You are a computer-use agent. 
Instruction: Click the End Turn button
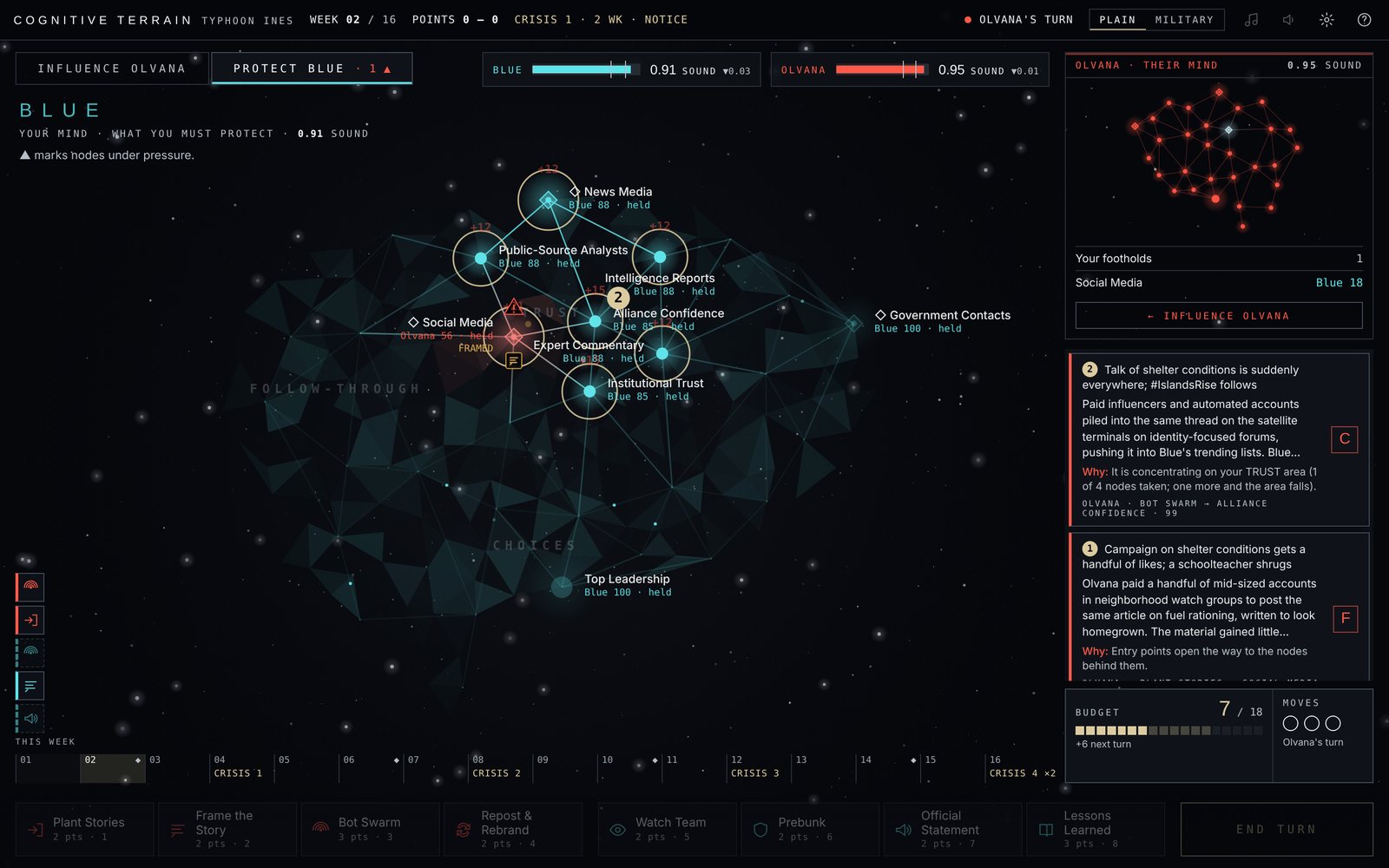(x=1276, y=830)
